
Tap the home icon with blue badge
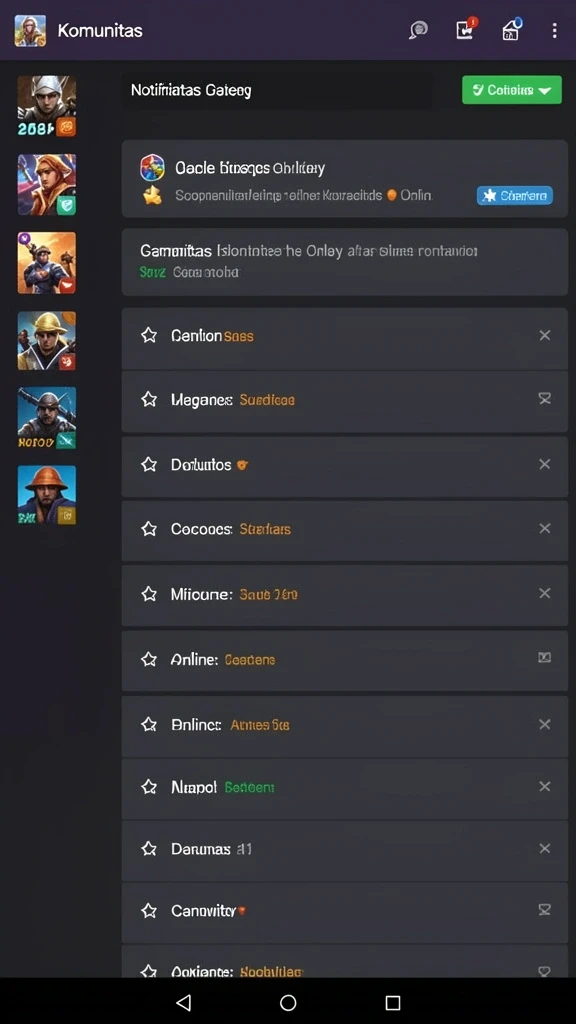click(x=511, y=29)
